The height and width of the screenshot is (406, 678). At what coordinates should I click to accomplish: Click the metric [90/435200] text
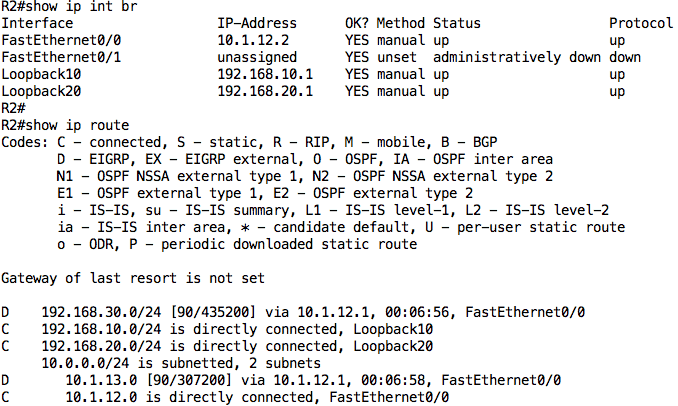coord(211,312)
